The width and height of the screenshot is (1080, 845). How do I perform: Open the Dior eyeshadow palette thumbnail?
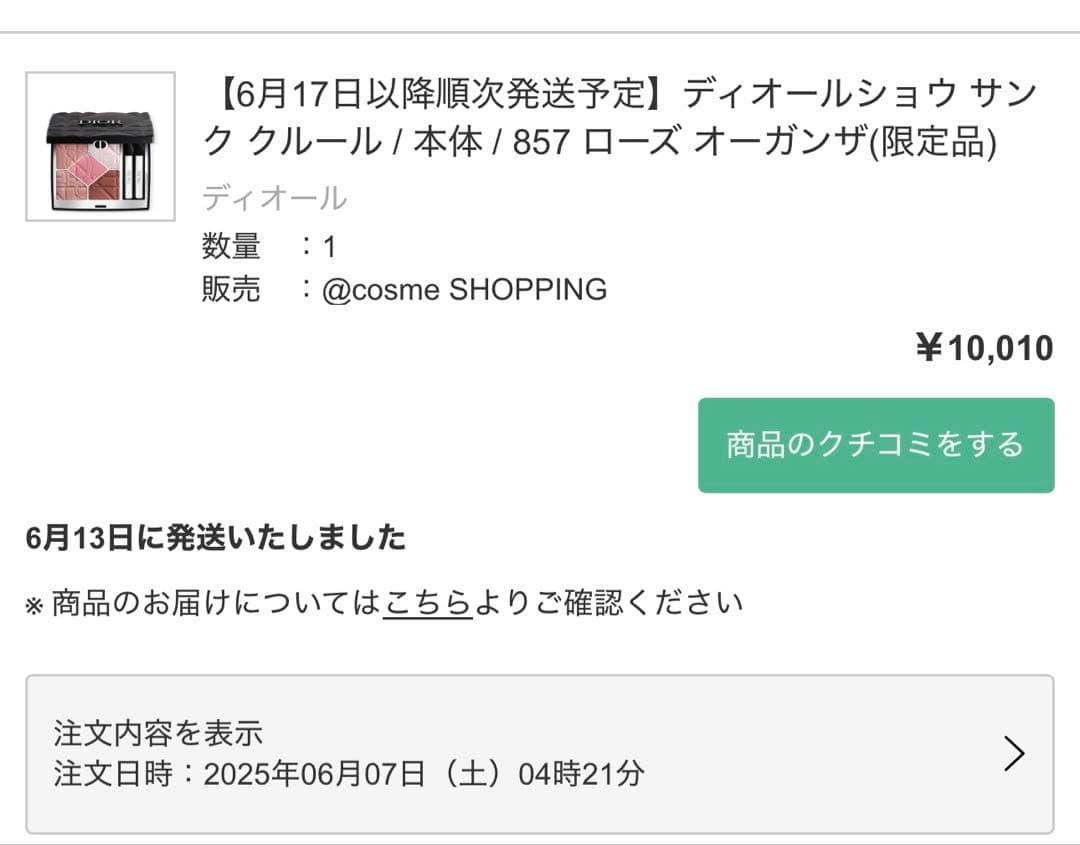[100, 146]
